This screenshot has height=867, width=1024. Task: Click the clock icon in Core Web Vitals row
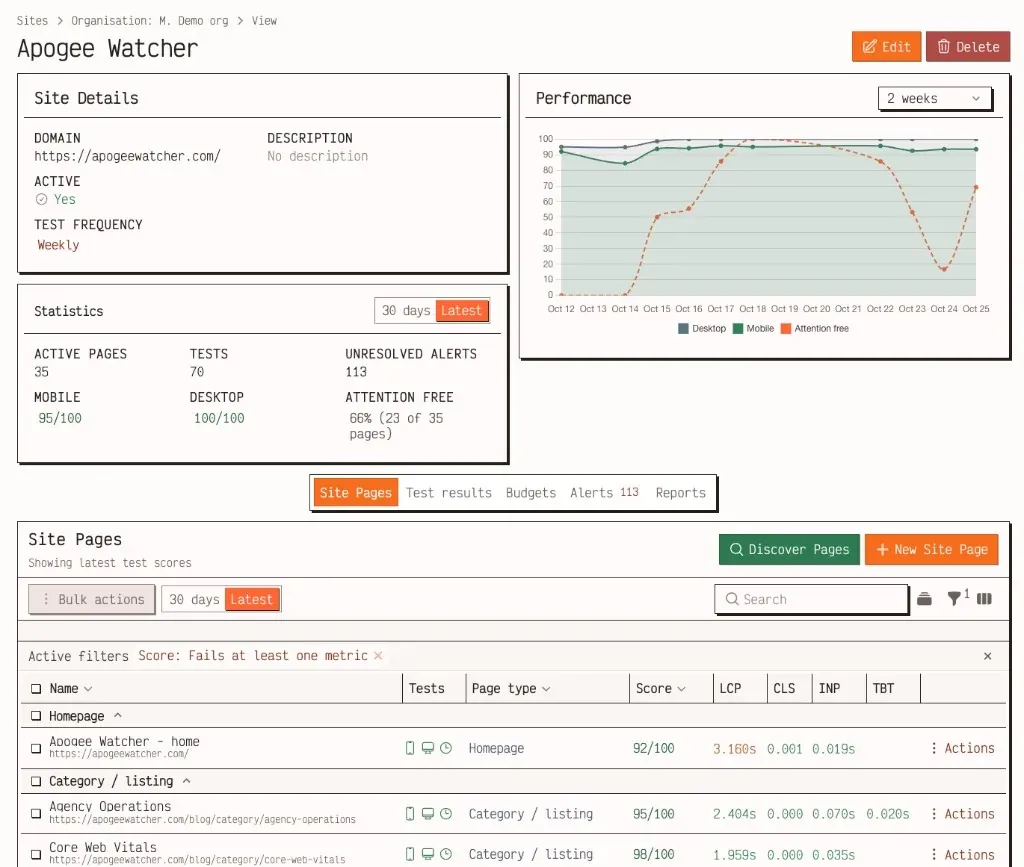coord(446,854)
